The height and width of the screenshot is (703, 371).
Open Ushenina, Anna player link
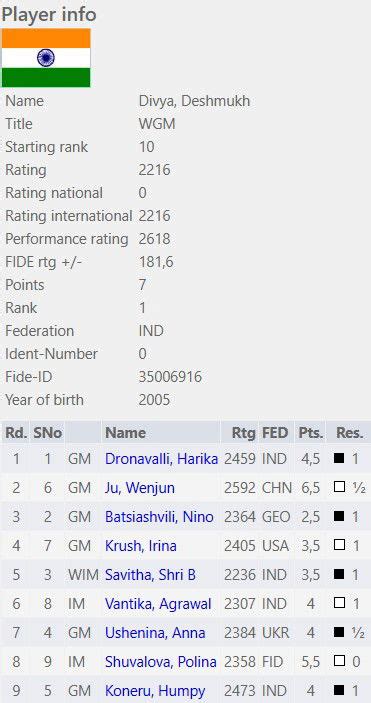tap(155, 633)
